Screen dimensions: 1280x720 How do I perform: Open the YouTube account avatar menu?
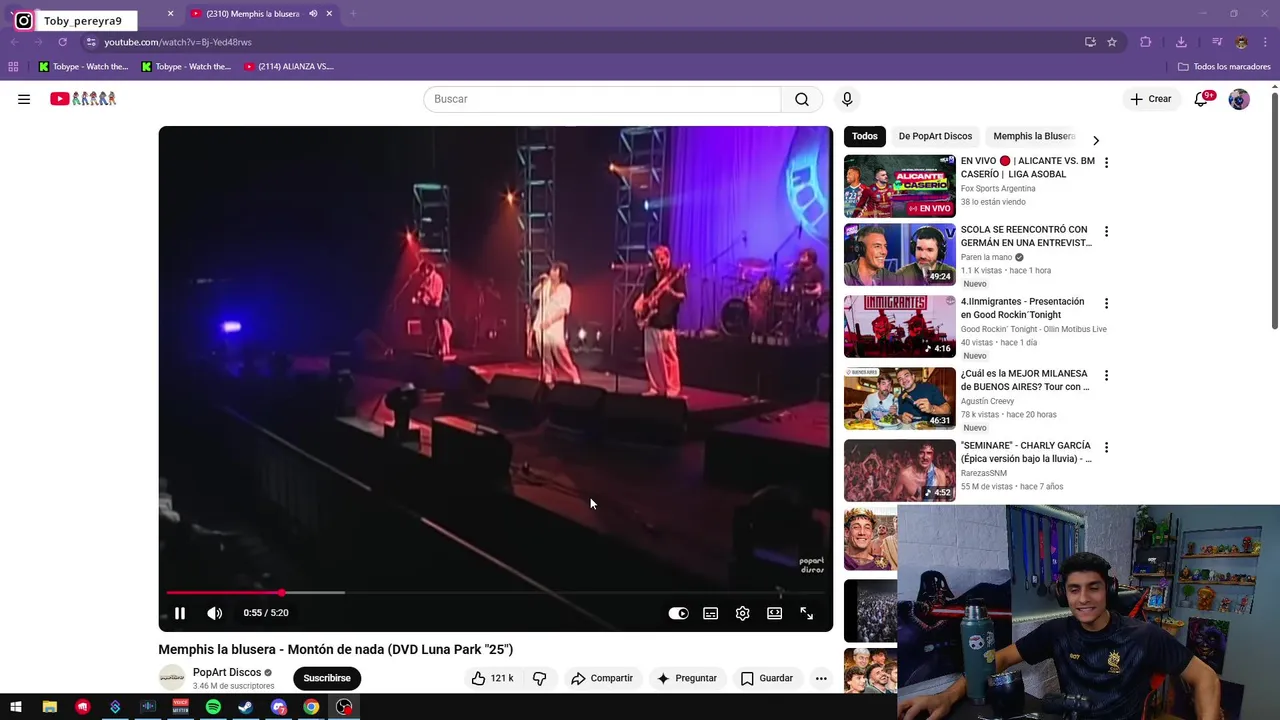(x=1239, y=99)
